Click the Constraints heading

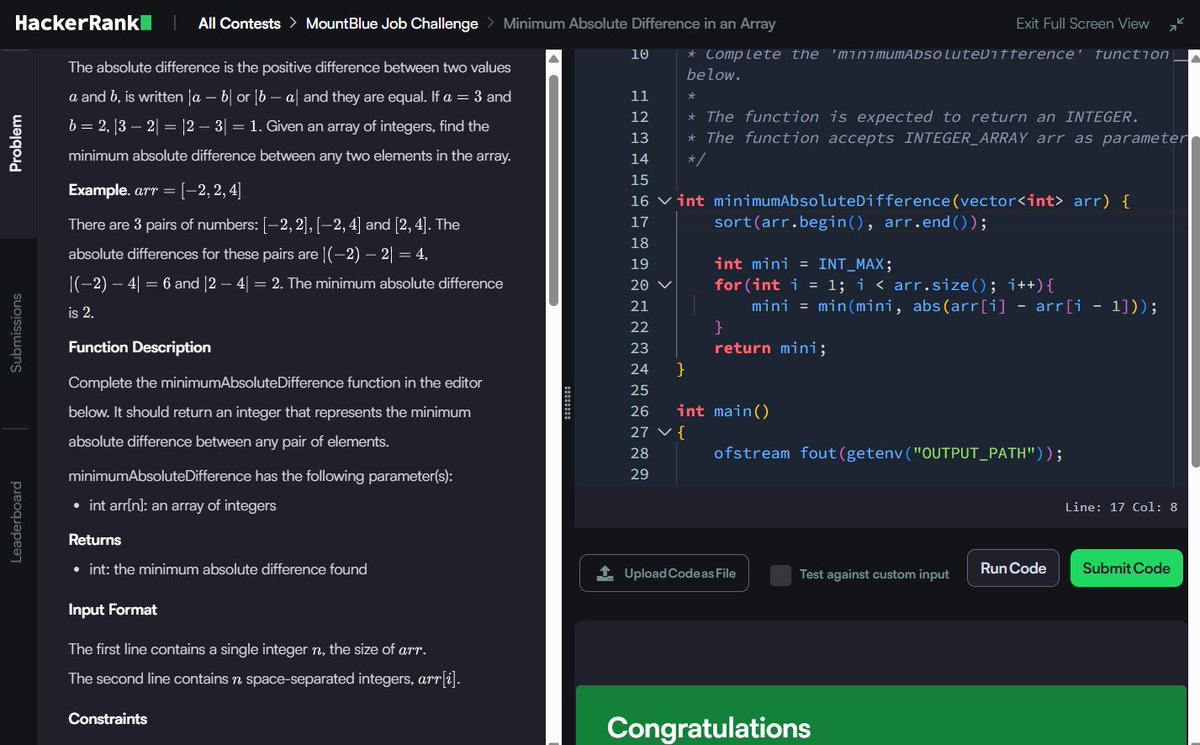[x=107, y=719]
